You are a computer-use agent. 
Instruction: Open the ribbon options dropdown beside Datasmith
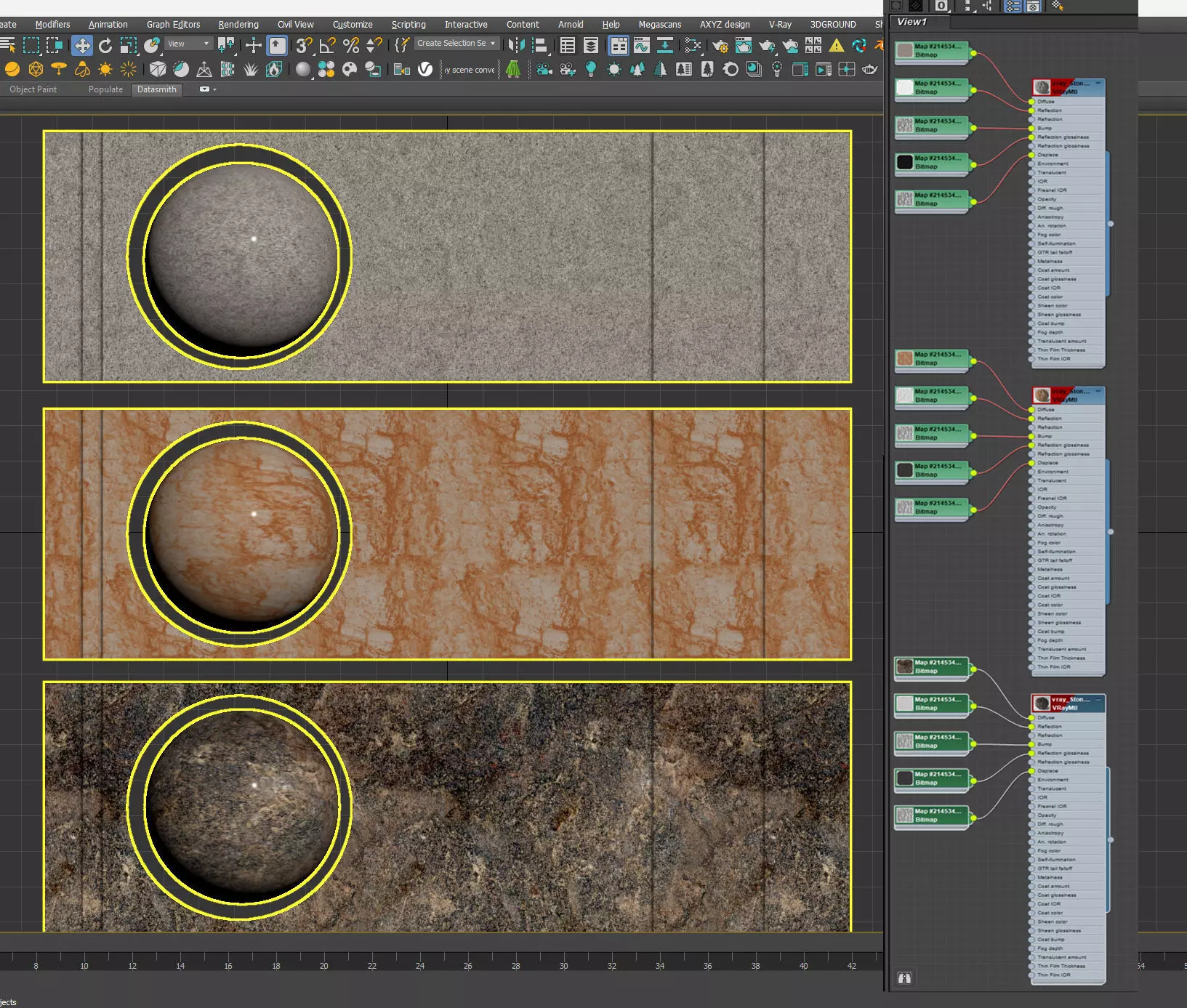click(208, 89)
